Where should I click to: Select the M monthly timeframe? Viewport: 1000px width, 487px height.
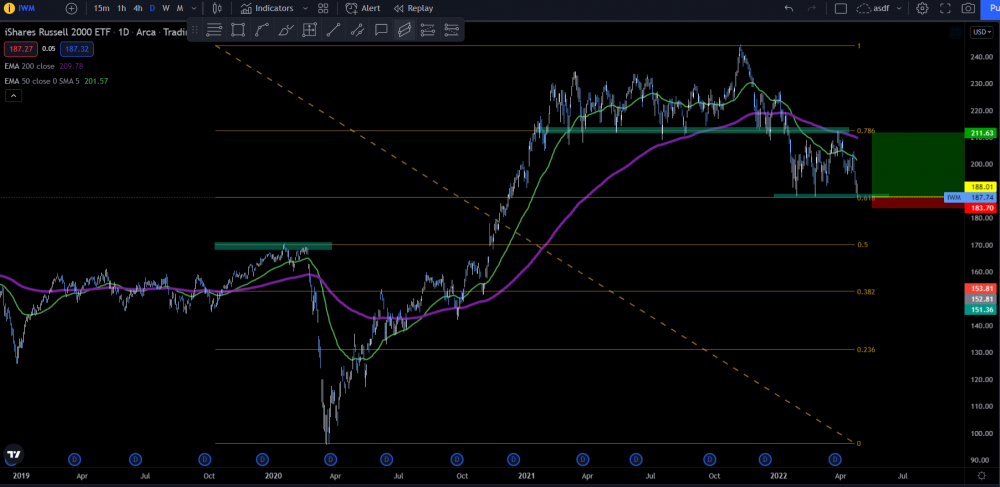pyautogui.click(x=180, y=8)
